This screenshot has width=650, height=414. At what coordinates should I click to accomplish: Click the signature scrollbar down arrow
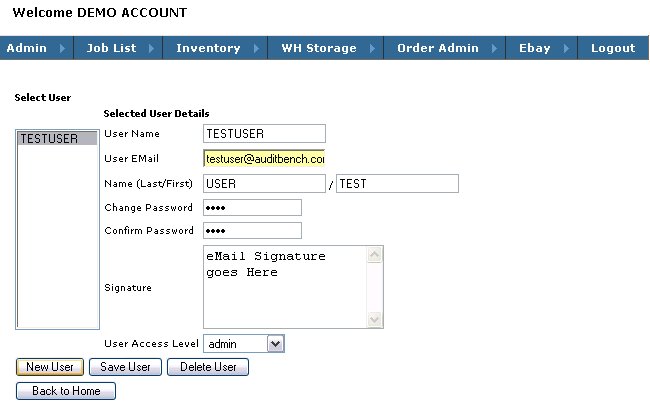pyautogui.click(x=375, y=320)
